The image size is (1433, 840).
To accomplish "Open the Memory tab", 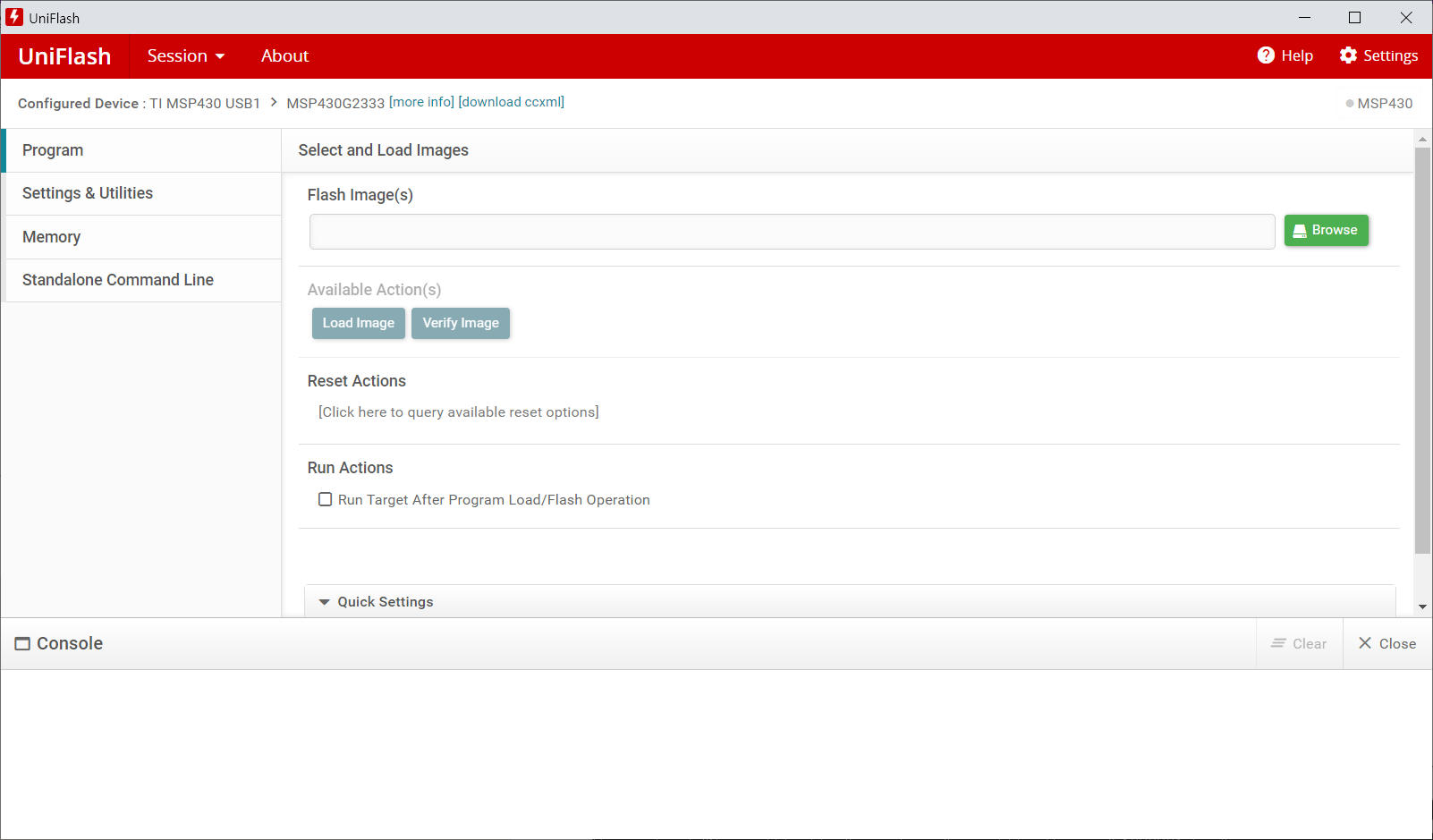I will pyautogui.click(x=143, y=237).
